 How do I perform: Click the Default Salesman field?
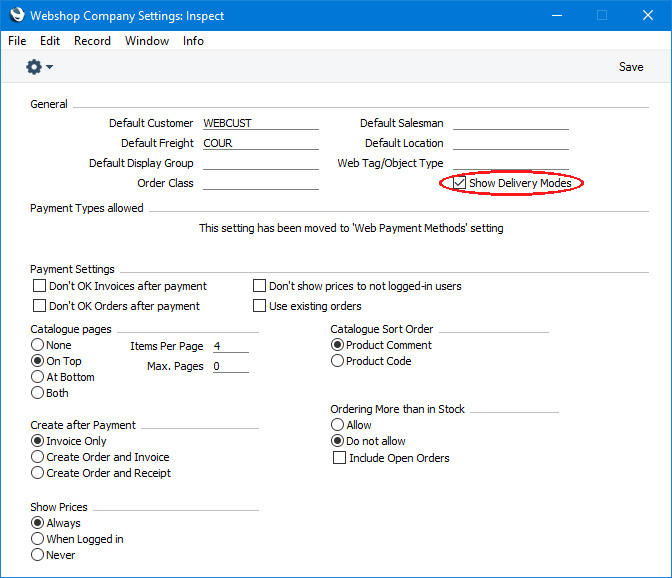tap(511, 123)
